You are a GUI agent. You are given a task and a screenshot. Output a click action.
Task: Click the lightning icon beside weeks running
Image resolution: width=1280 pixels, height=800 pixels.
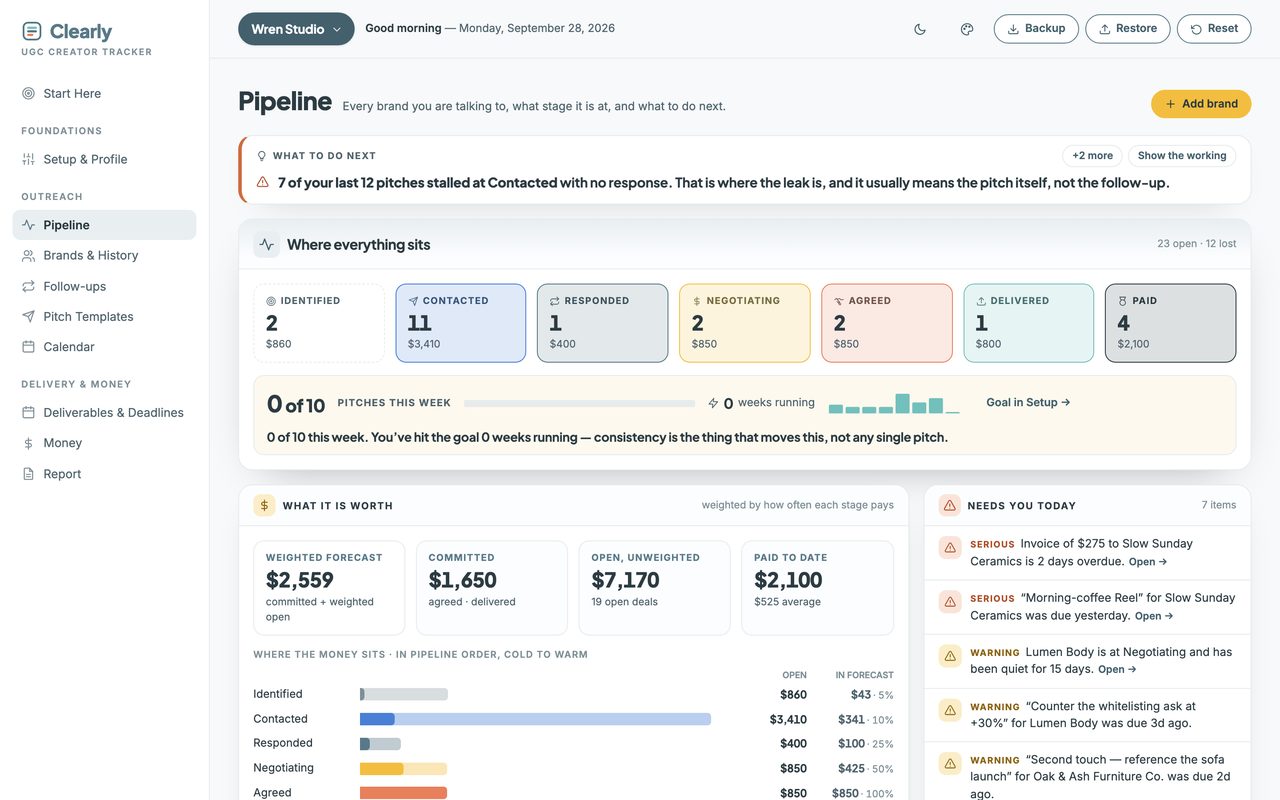pos(713,403)
